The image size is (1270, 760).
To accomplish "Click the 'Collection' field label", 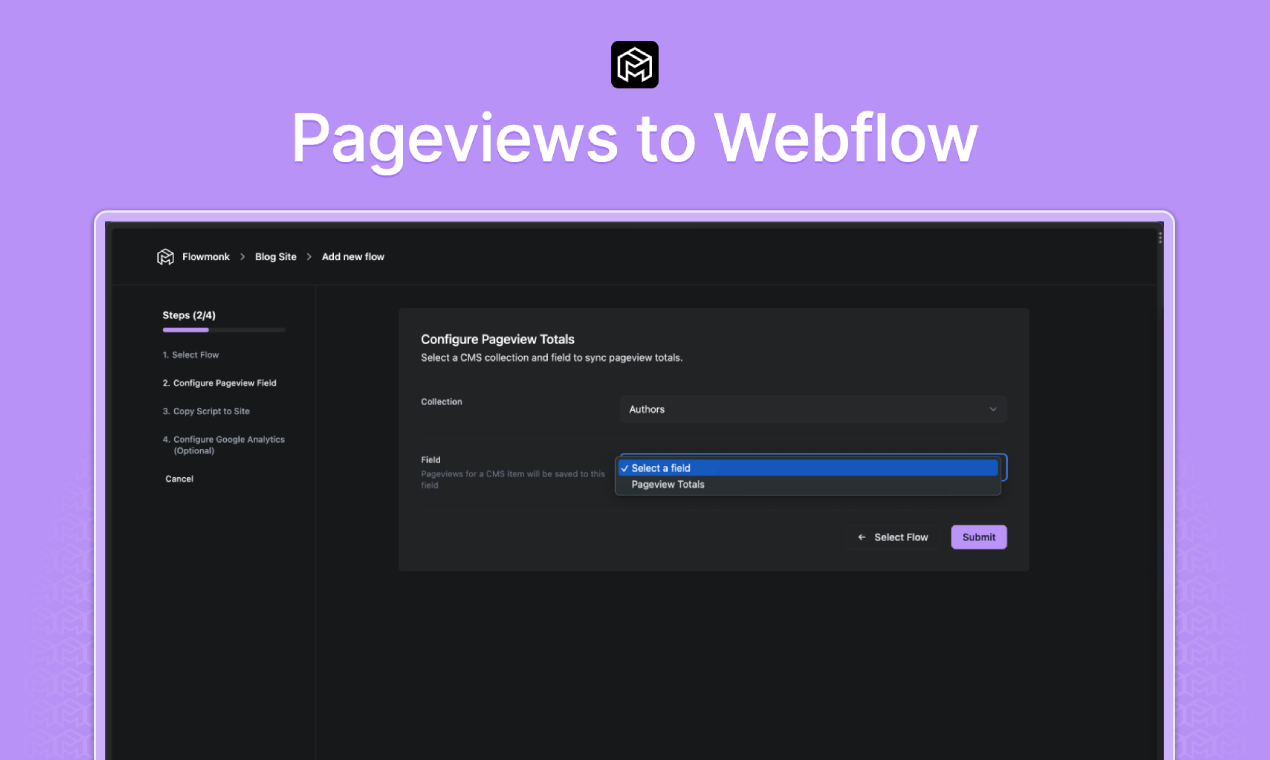I will [441, 402].
